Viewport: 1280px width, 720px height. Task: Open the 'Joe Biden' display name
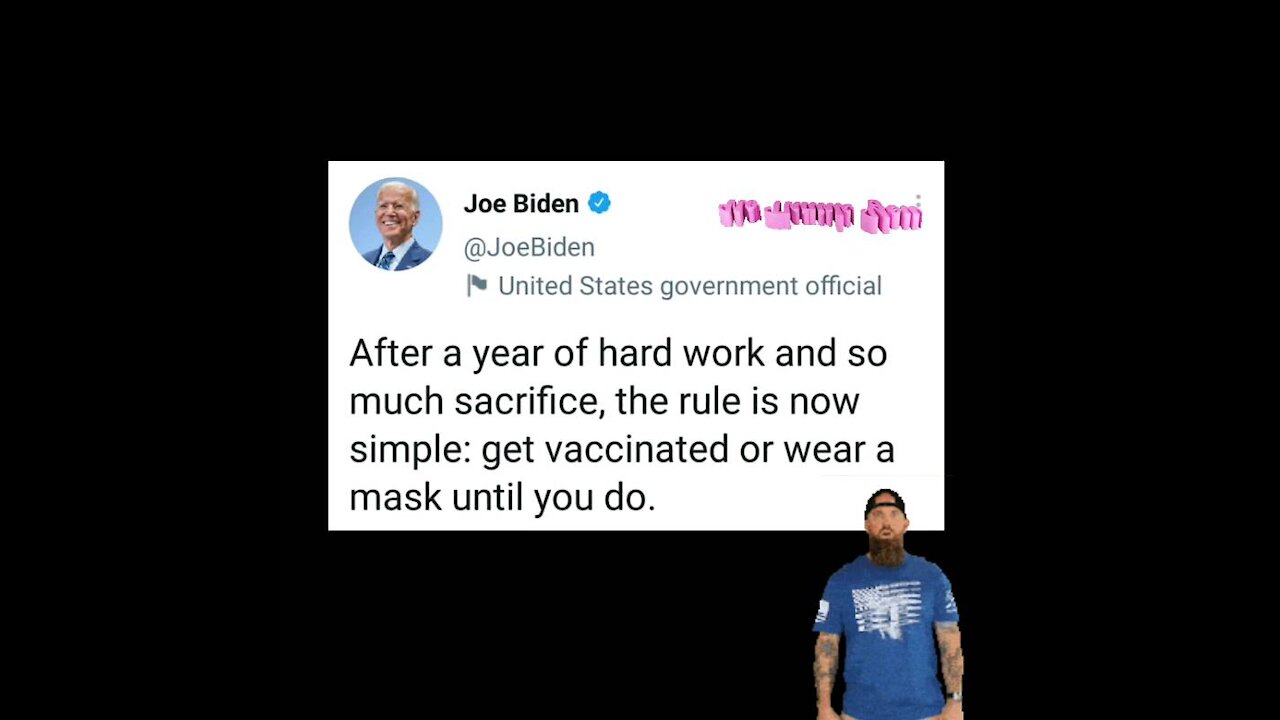tap(521, 203)
